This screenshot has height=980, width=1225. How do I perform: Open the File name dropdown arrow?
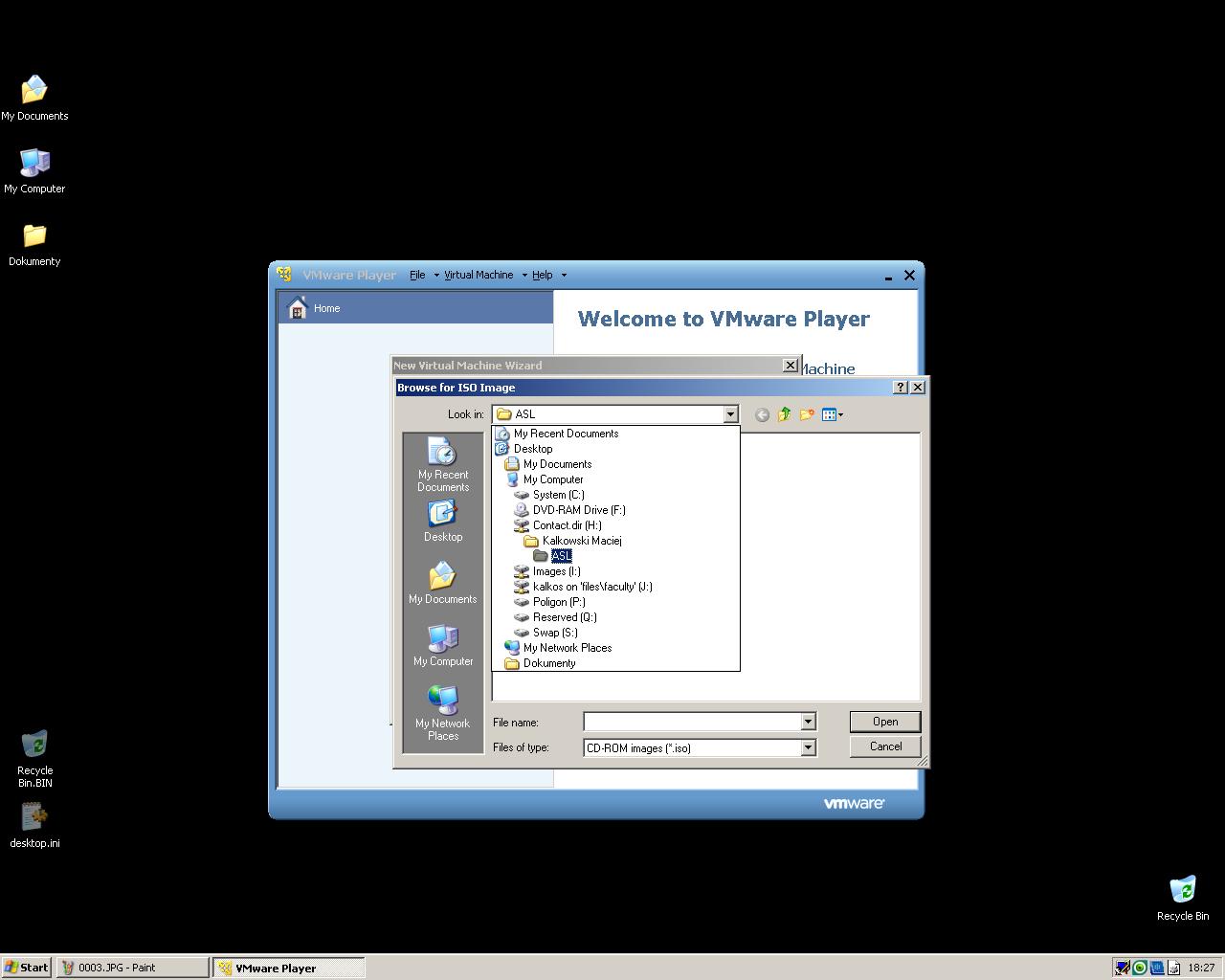click(808, 722)
